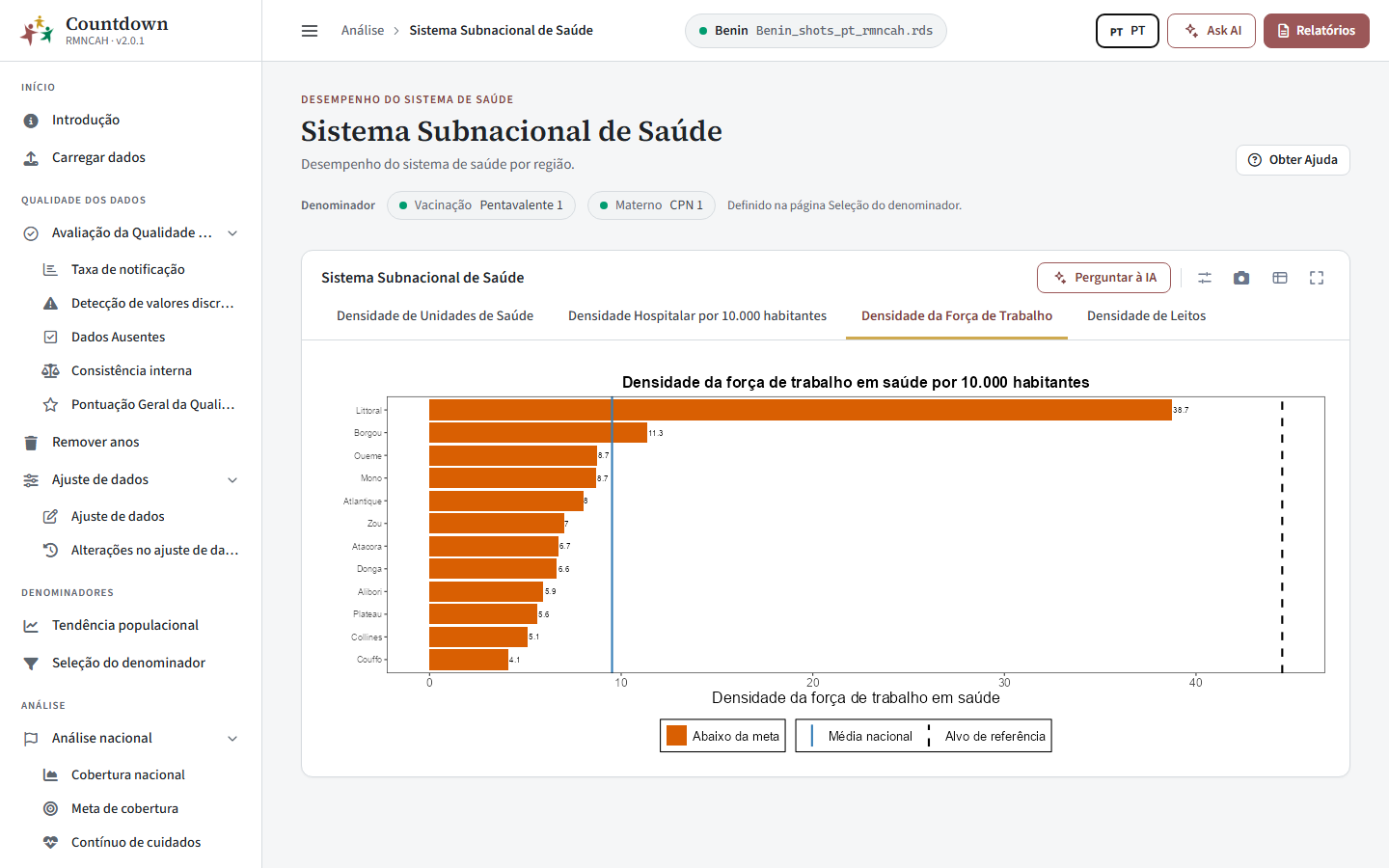1389x868 pixels.
Task: Click Seleção do denominador funnel icon
Action: pos(31,664)
